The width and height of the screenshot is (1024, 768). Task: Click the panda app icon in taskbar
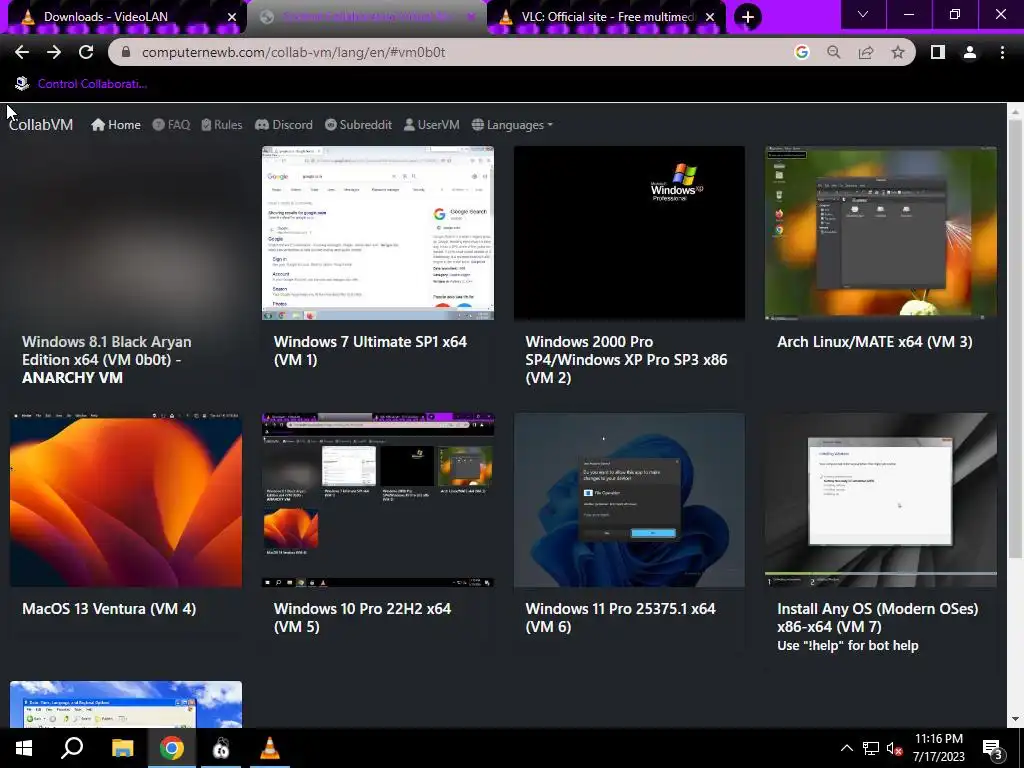(221, 748)
